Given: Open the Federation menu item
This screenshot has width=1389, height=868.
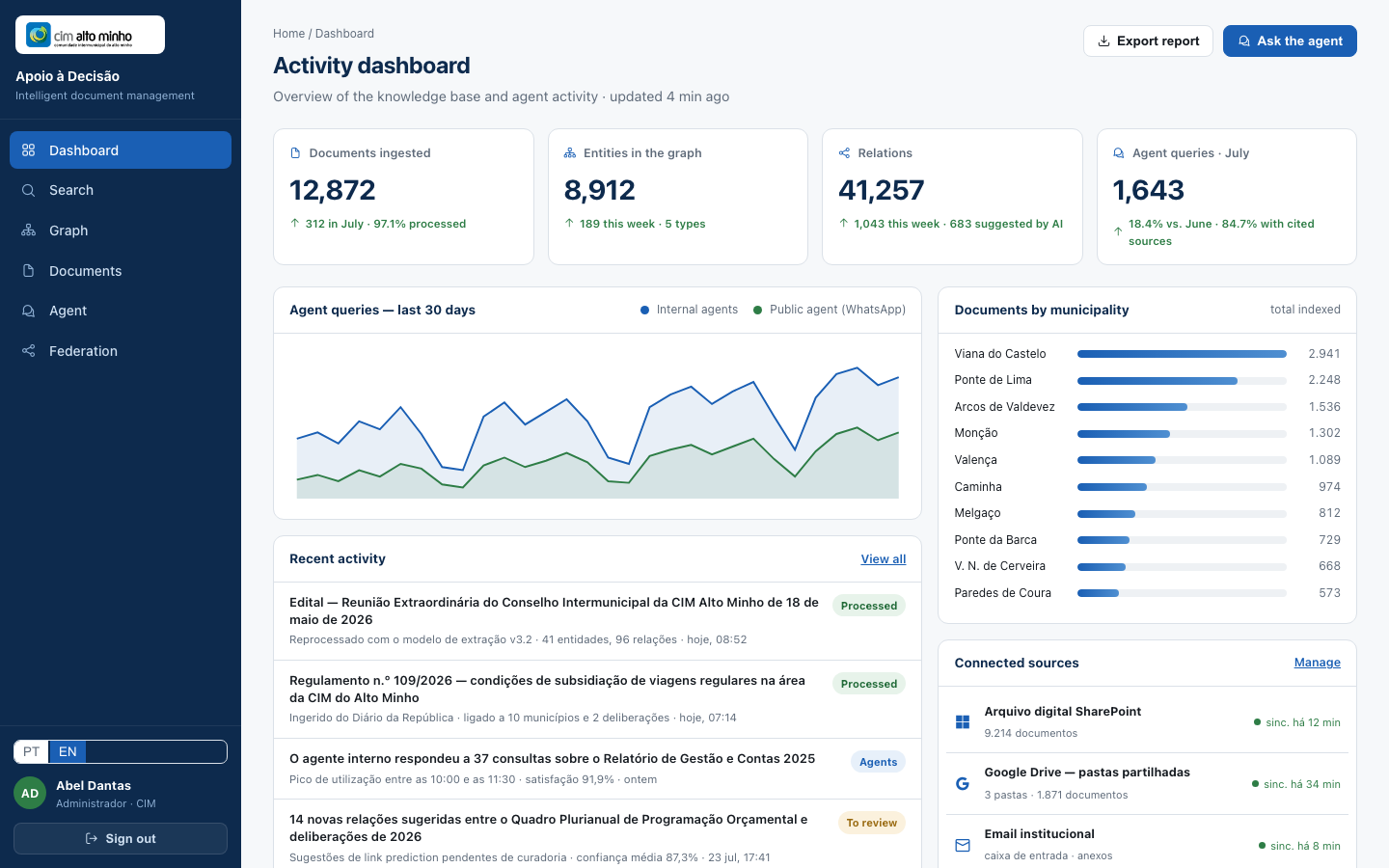Looking at the screenshot, I should coord(121,351).
